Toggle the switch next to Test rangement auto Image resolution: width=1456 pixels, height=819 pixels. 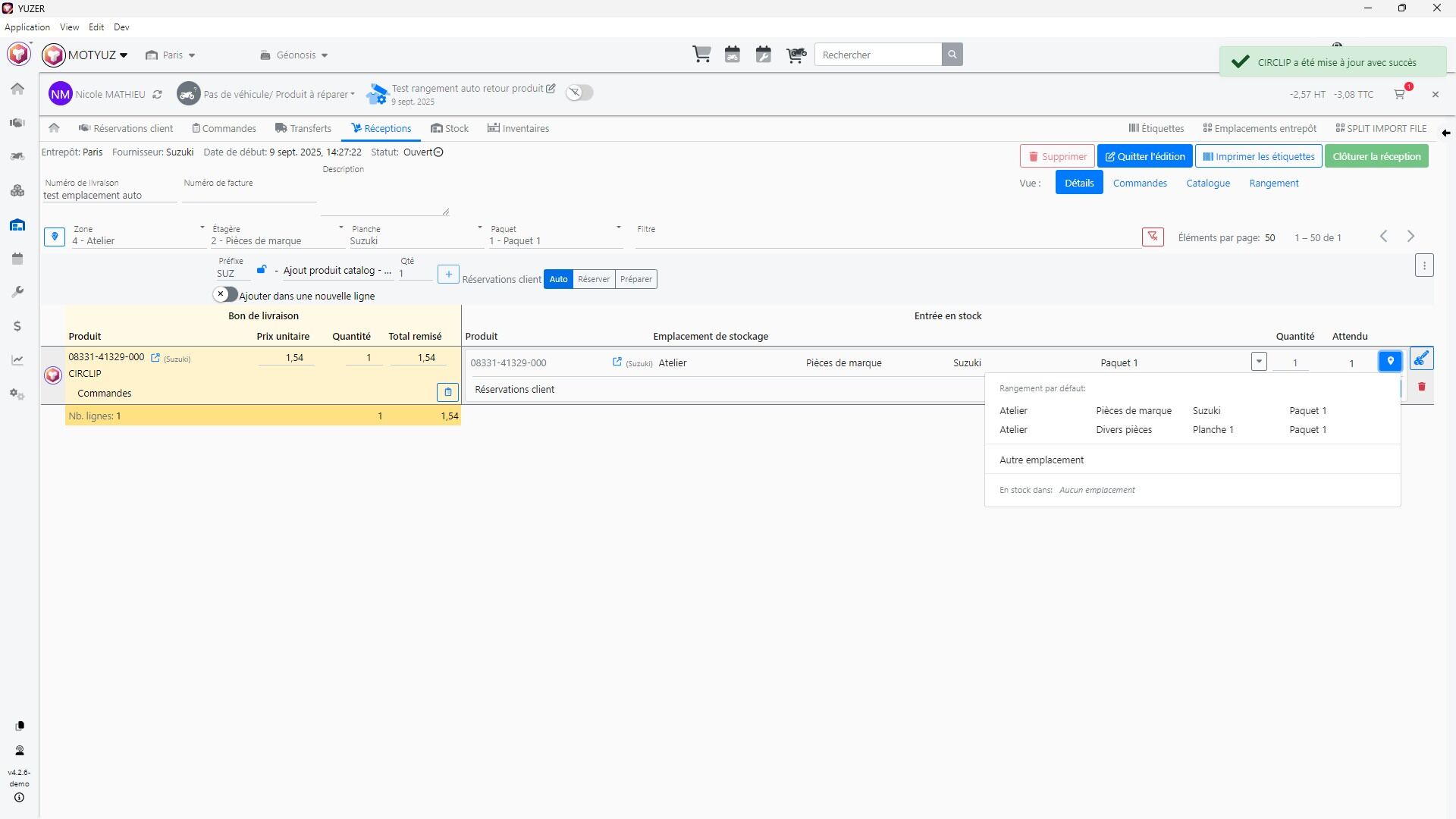pos(579,93)
